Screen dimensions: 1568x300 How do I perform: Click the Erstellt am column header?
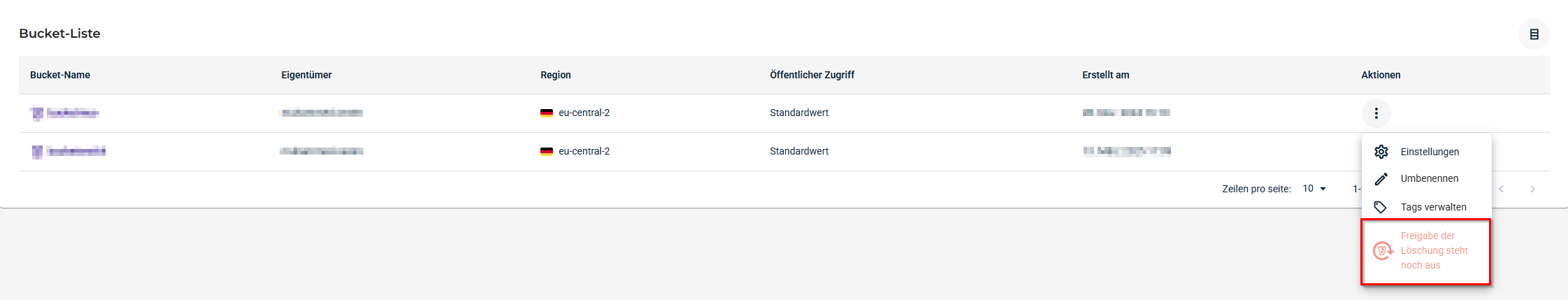[x=1105, y=75]
